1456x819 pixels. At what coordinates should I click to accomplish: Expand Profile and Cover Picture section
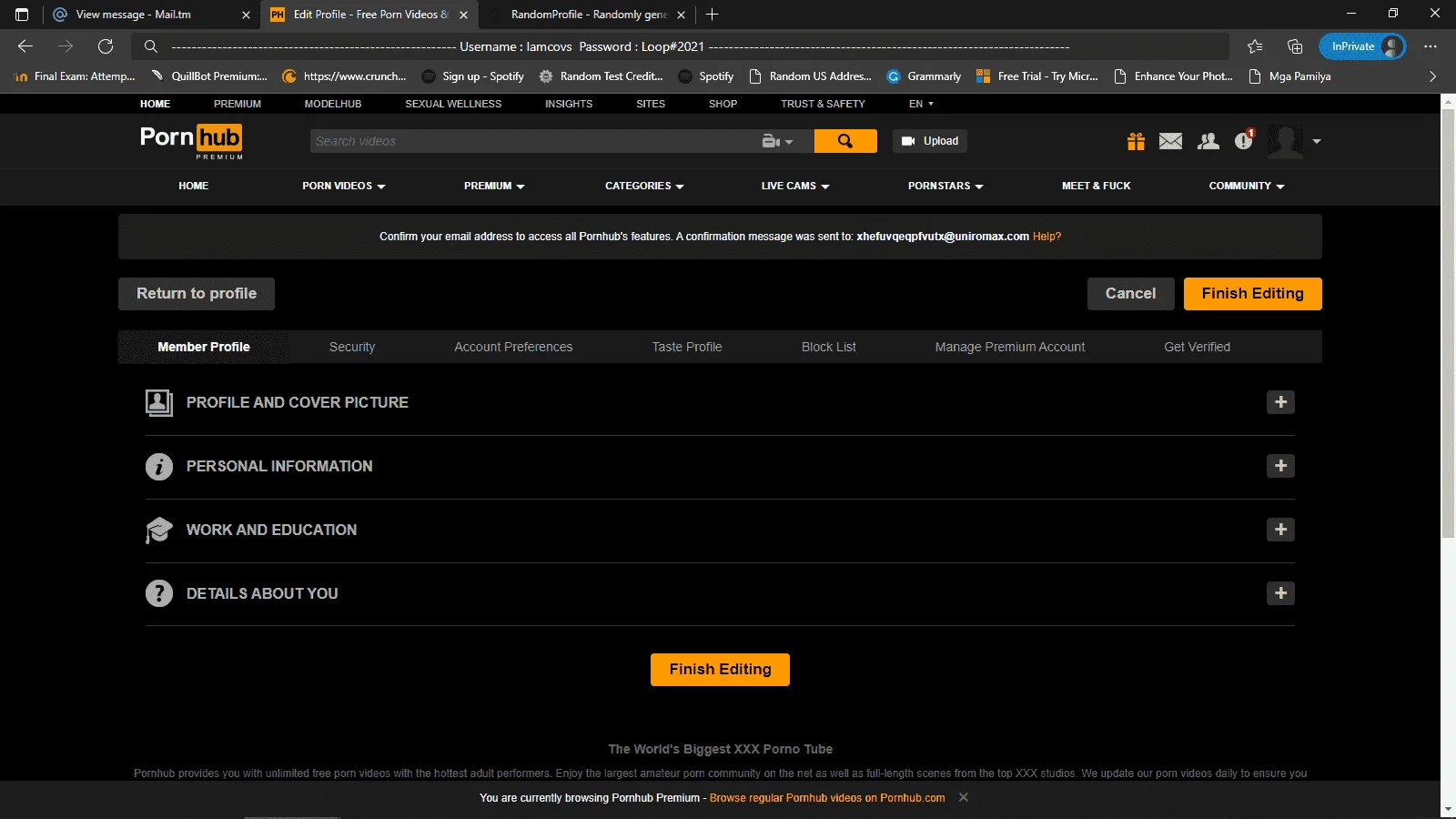point(1280,402)
